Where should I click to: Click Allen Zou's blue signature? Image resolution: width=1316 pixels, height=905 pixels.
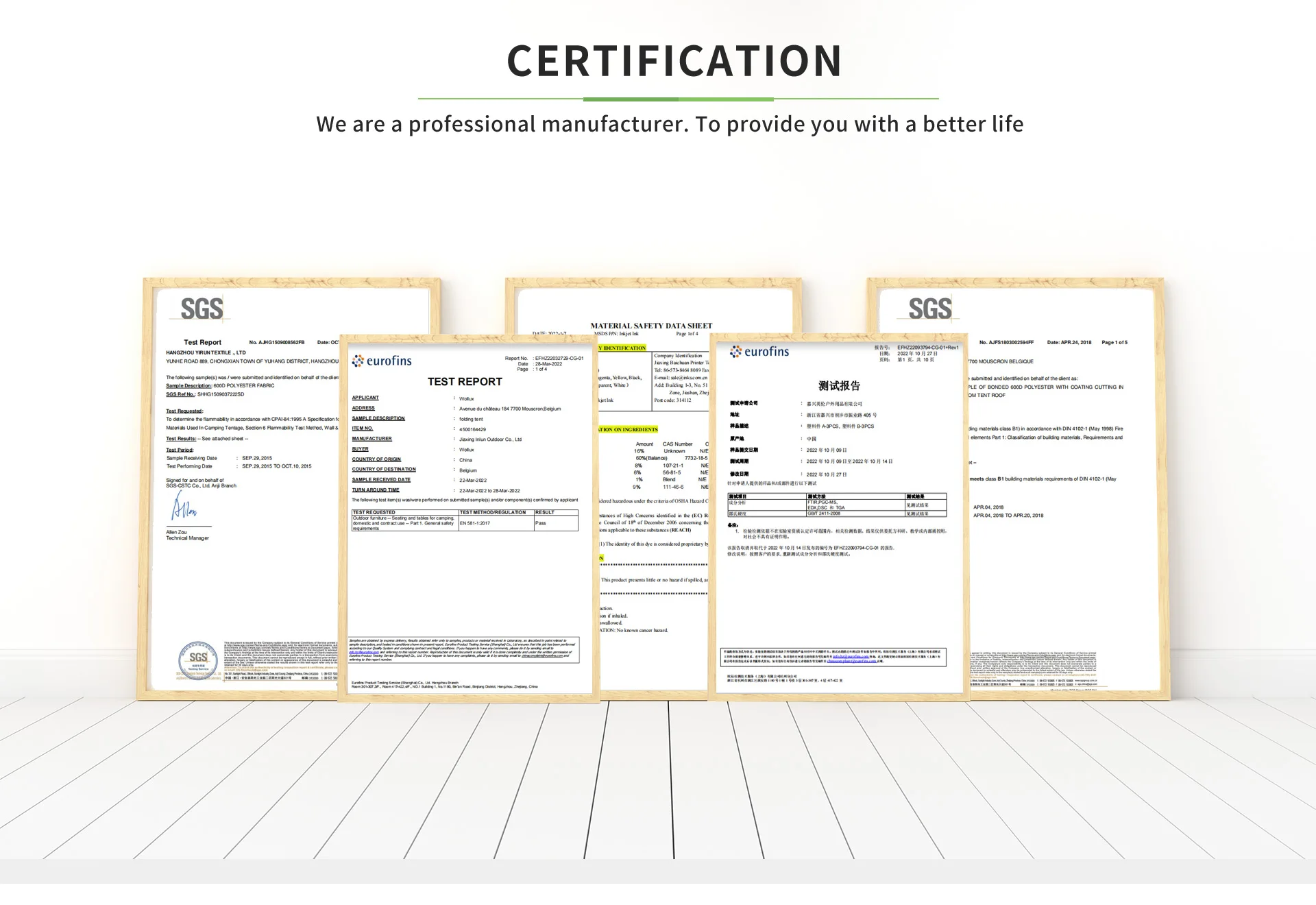coord(184,508)
